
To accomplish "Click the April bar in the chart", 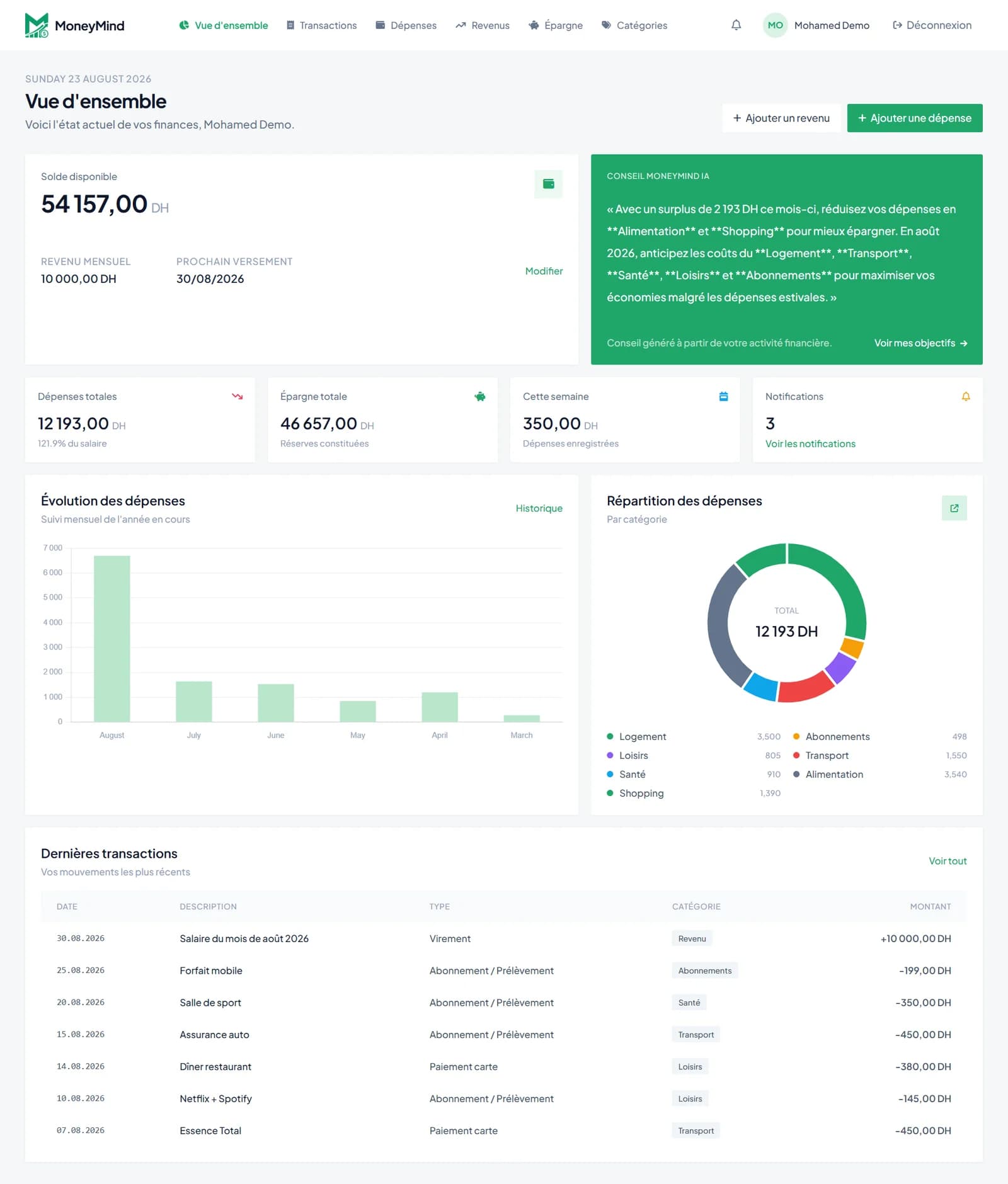I will [x=440, y=707].
